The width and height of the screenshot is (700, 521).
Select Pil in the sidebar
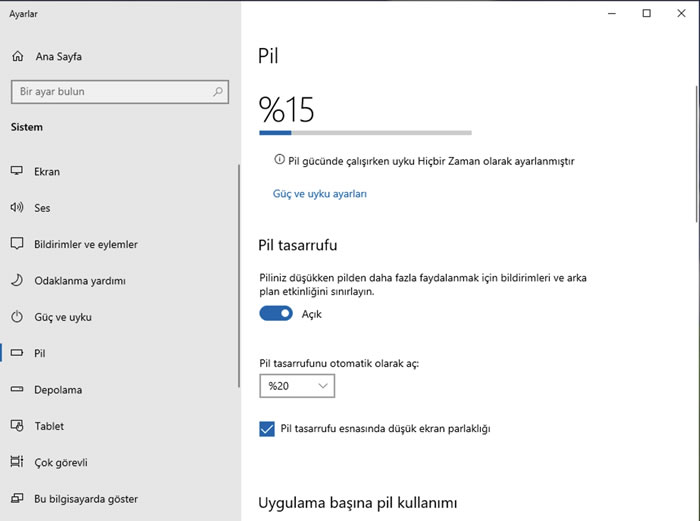click(x=40, y=354)
